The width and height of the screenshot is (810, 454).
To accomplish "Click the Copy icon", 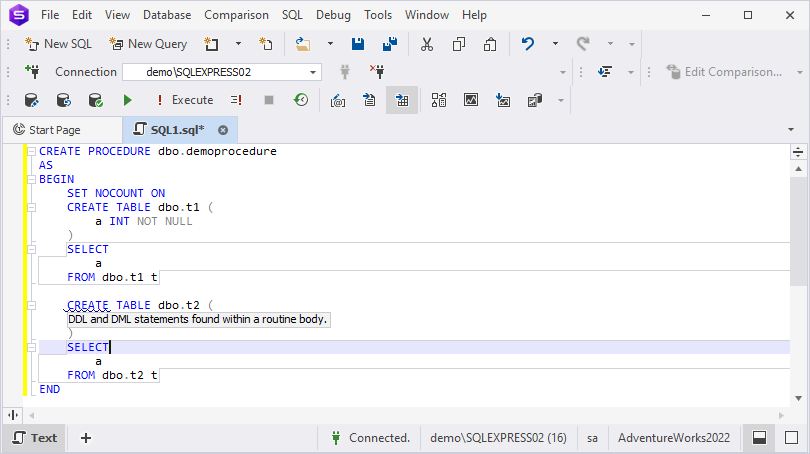I will click(x=459, y=44).
